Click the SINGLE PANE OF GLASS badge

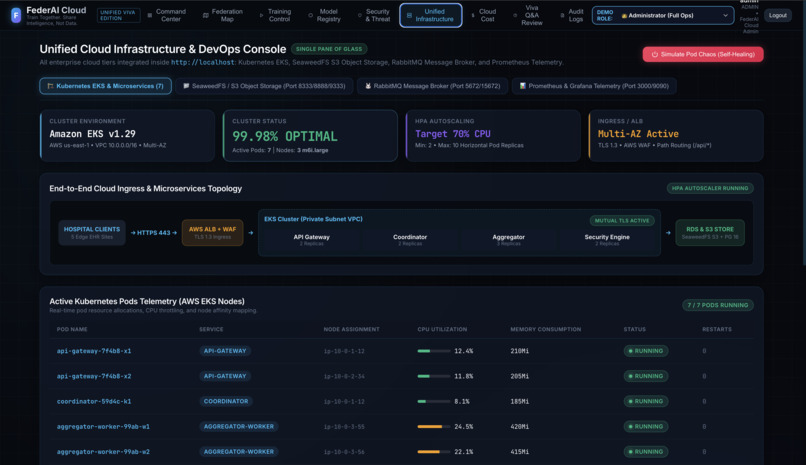point(329,49)
